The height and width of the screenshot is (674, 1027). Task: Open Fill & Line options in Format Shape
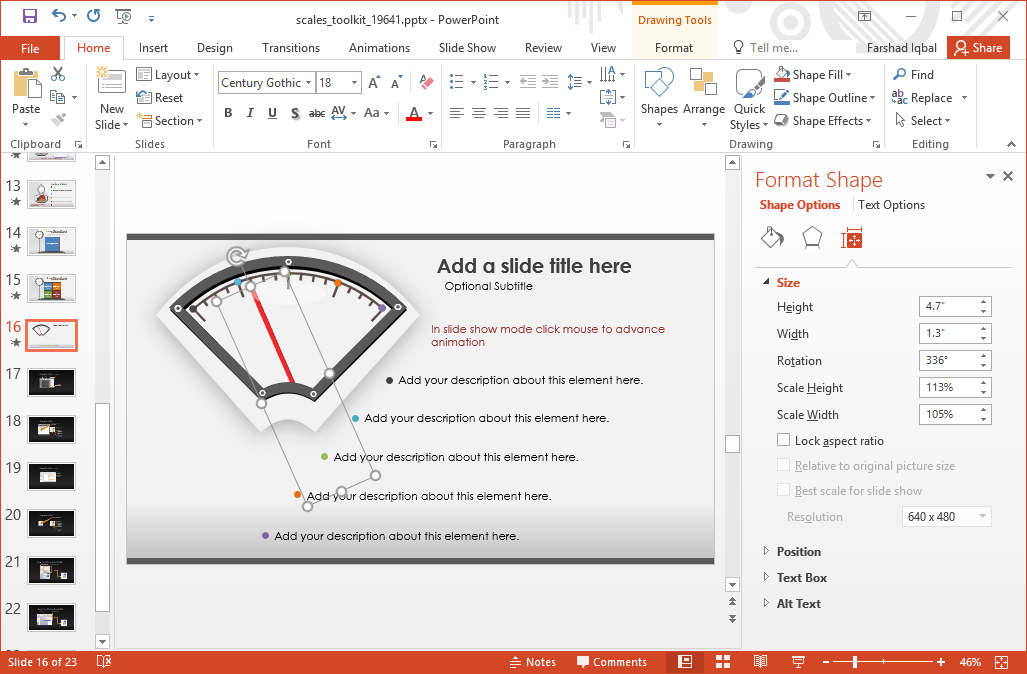pos(771,238)
